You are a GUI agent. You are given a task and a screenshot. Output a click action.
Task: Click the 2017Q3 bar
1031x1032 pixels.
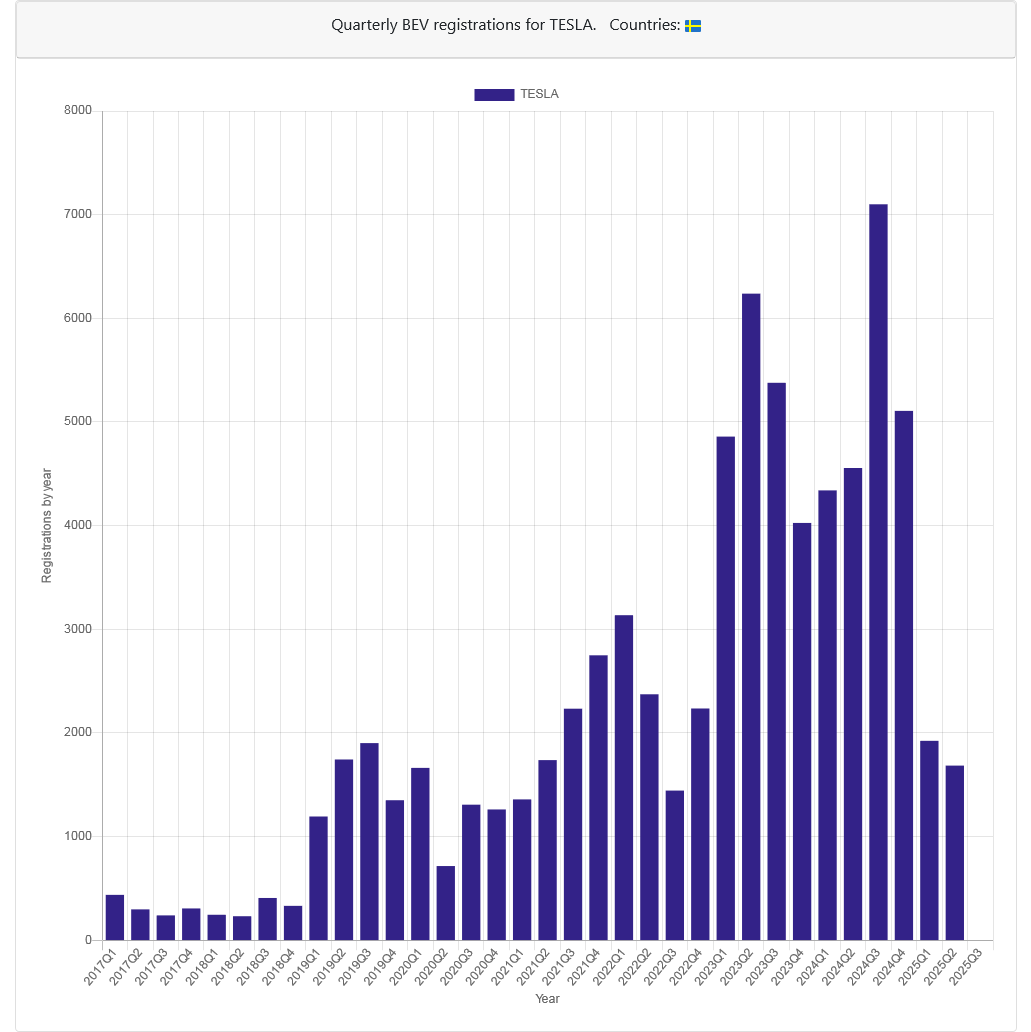pos(166,928)
